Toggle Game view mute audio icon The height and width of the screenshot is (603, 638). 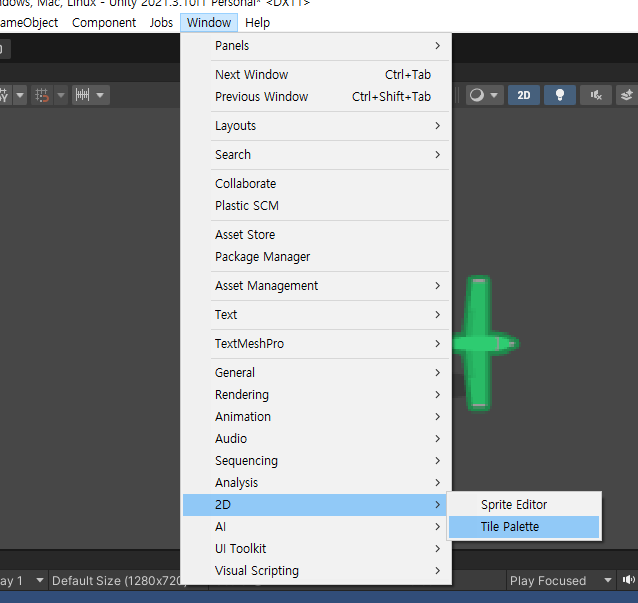coord(628,580)
